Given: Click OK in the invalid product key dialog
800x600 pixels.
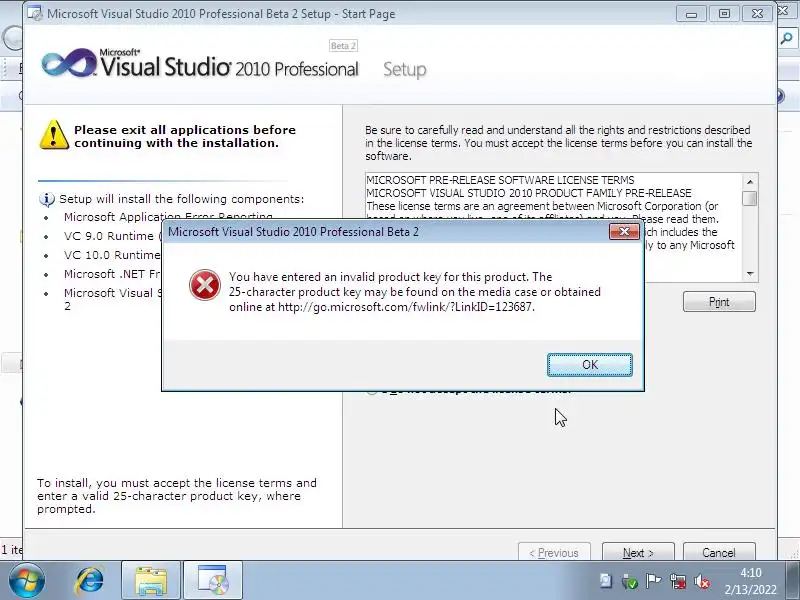Looking at the screenshot, I should [590, 365].
